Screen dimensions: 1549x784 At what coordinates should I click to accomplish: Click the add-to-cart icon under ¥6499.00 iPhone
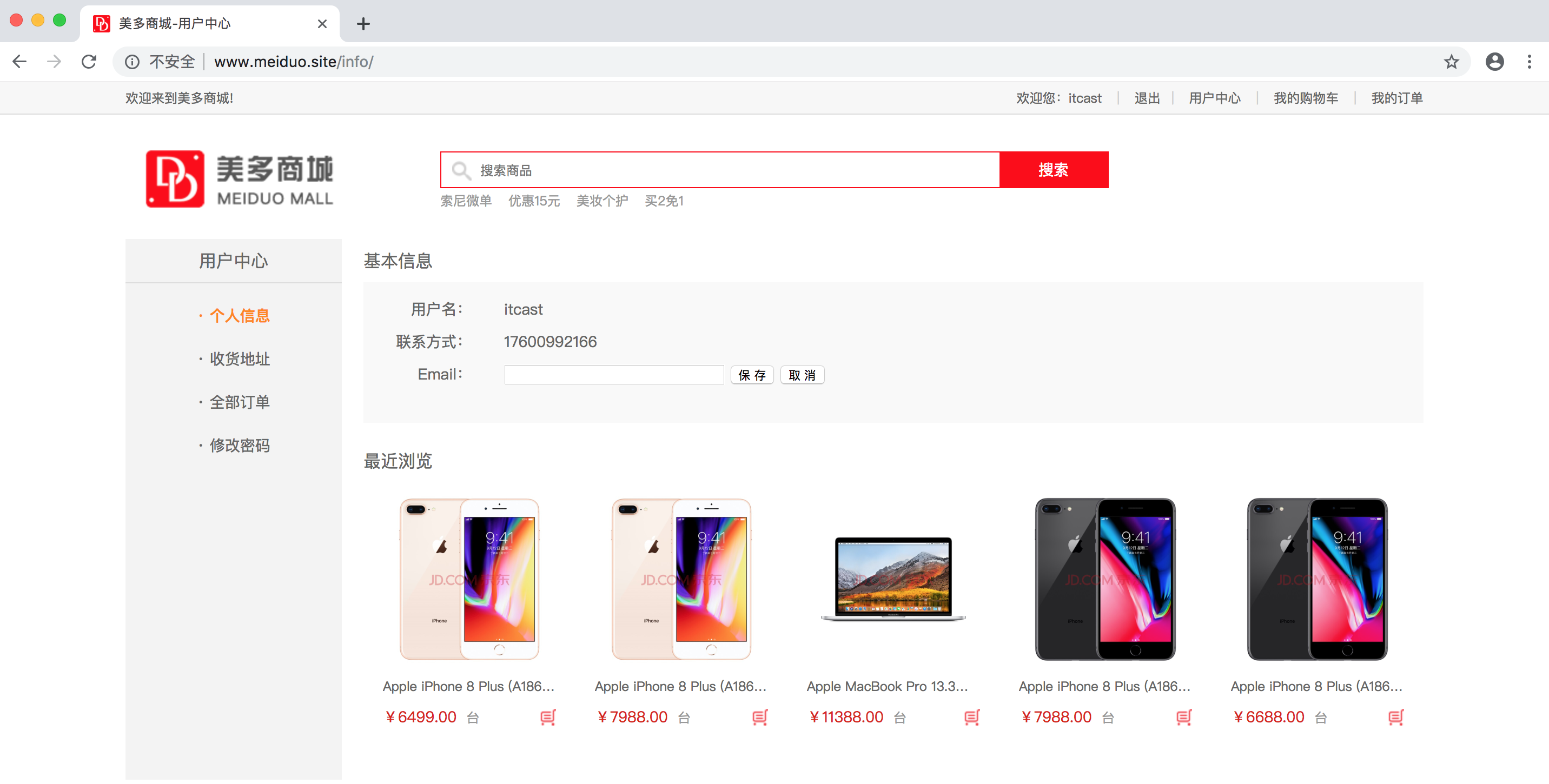[547, 717]
